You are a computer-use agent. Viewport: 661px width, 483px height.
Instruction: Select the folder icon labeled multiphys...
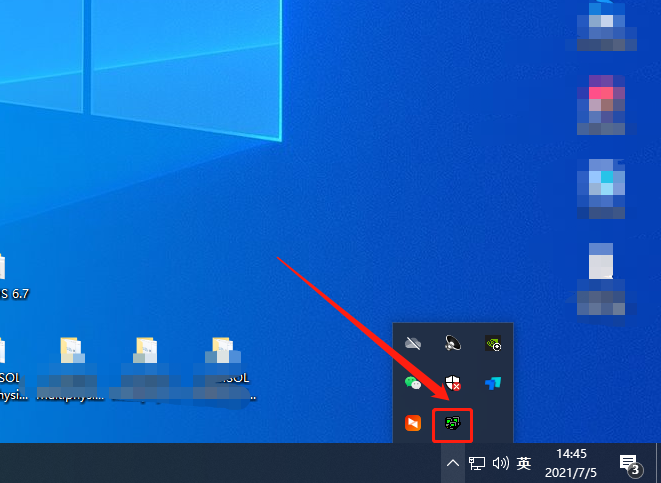pyautogui.click(x=71, y=369)
